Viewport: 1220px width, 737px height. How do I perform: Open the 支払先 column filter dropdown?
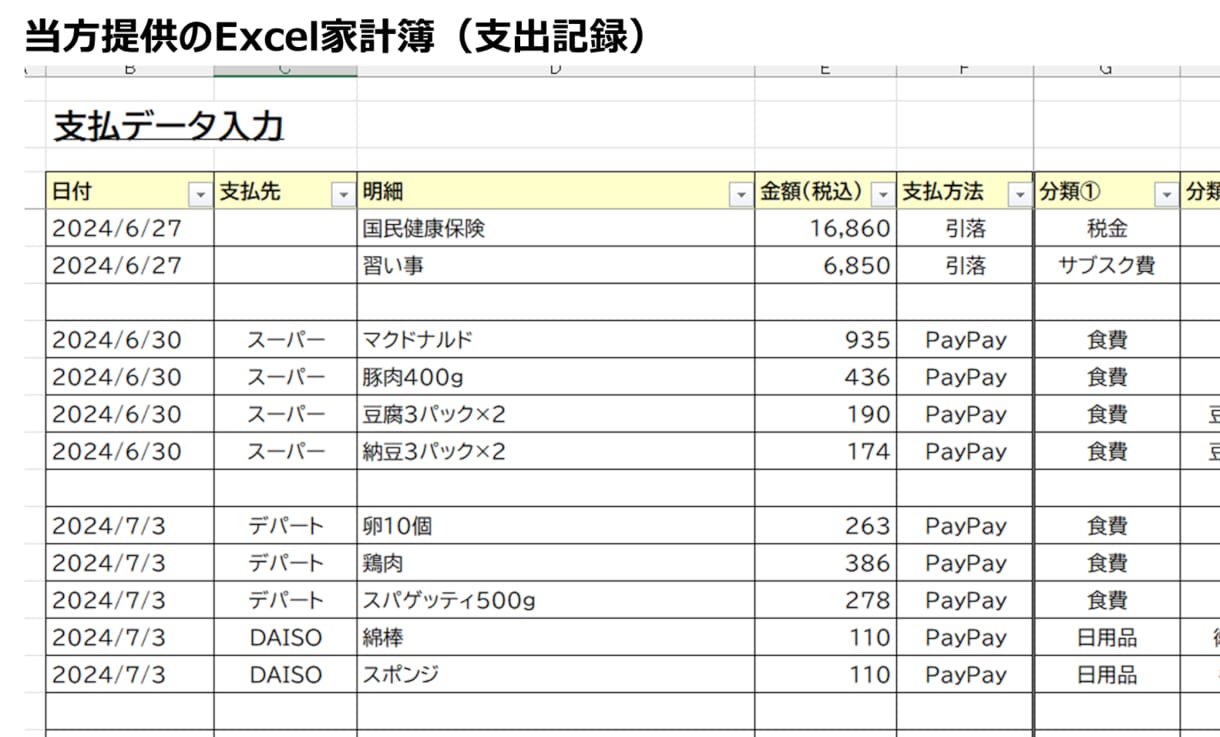[343, 195]
